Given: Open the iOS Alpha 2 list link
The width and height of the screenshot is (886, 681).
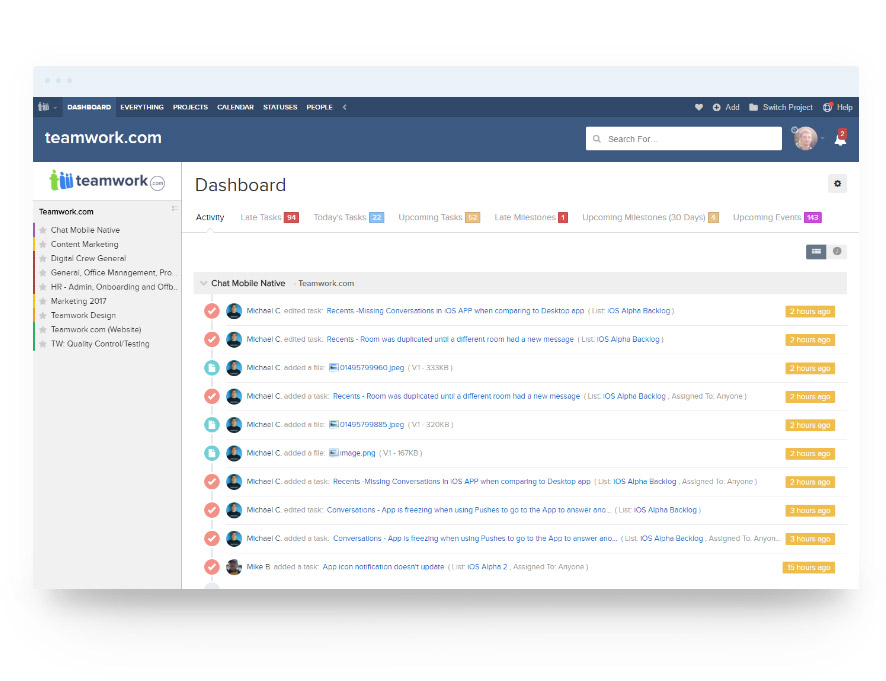Looking at the screenshot, I should point(487,567).
